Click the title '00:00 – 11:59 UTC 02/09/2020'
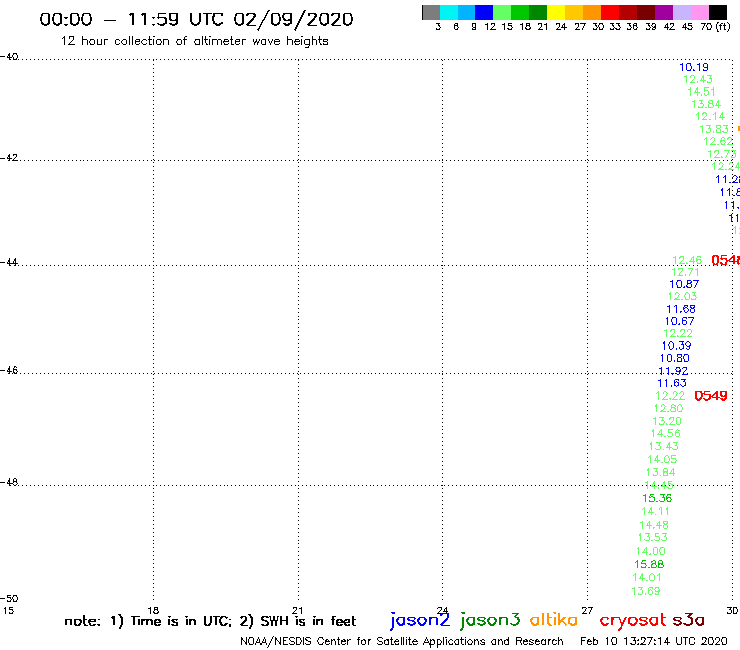The height and width of the screenshot is (650, 740). coord(196,20)
